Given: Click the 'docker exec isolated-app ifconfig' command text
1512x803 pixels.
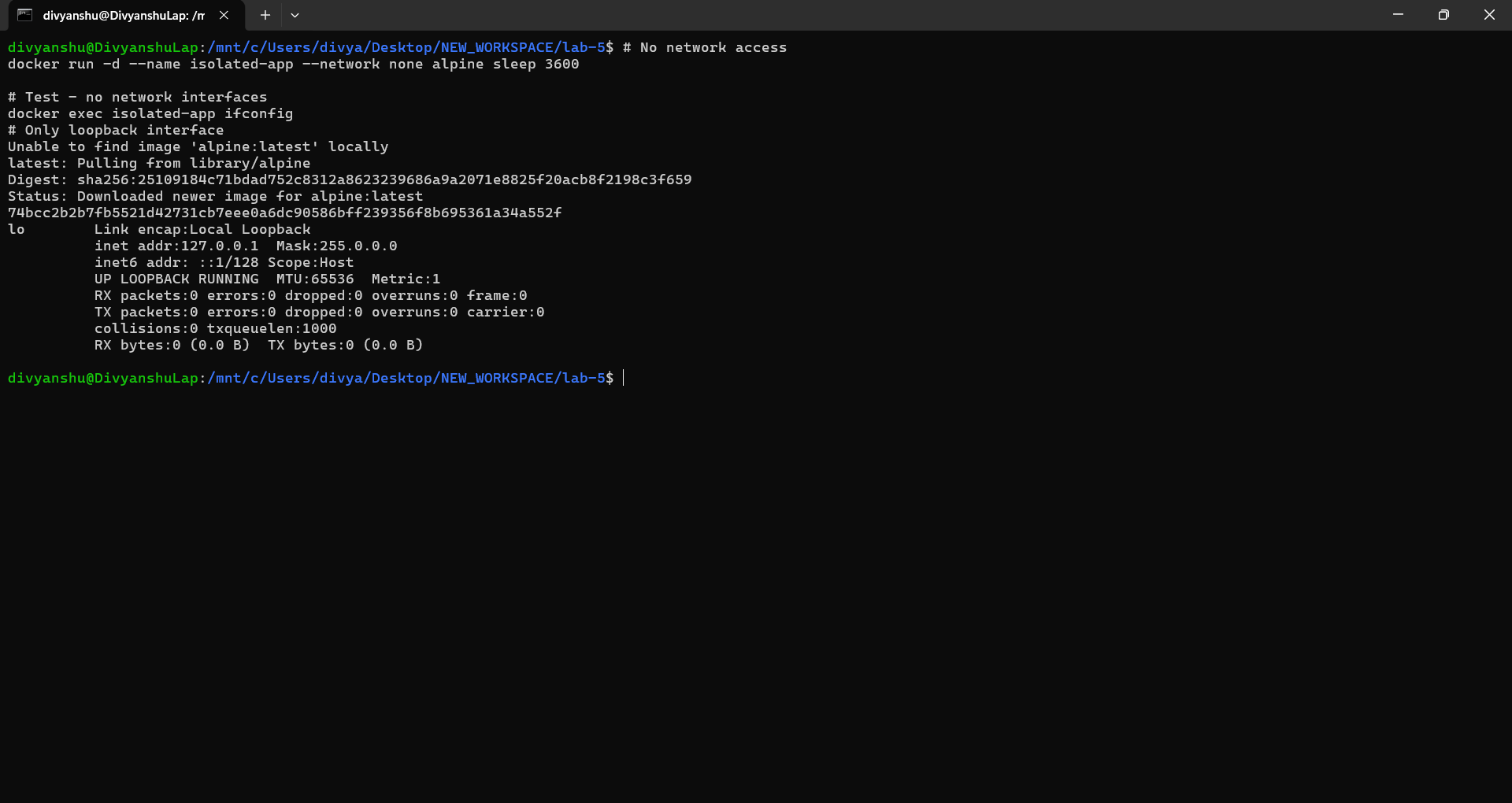Looking at the screenshot, I should [150, 114].
